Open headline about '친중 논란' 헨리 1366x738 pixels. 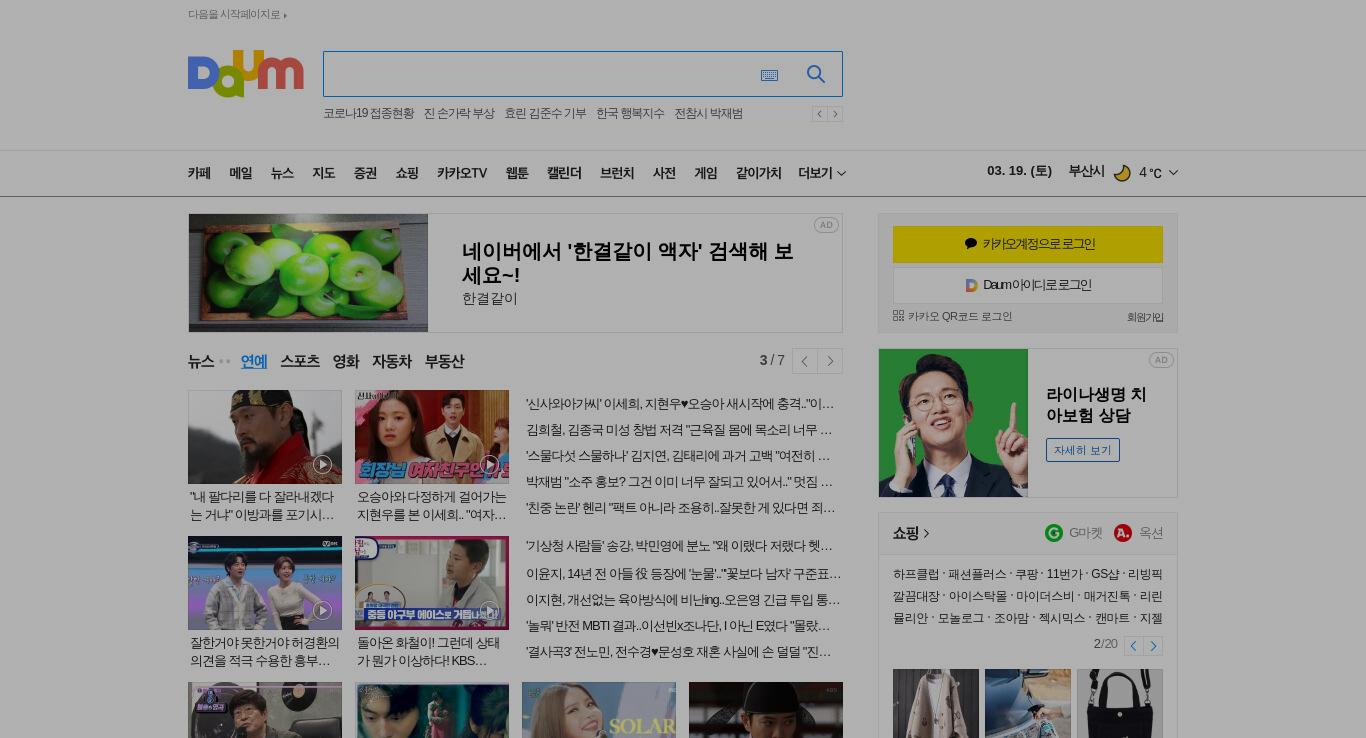tap(681, 508)
